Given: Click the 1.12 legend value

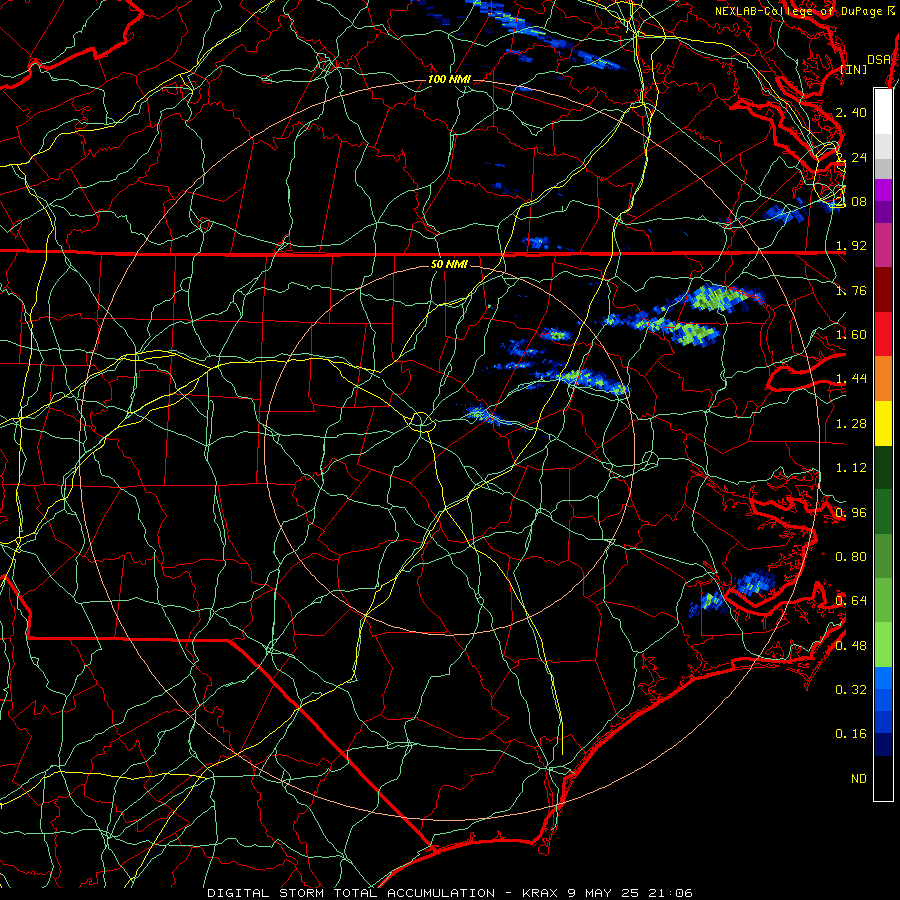Looking at the screenshot, I should pos(851,468).
